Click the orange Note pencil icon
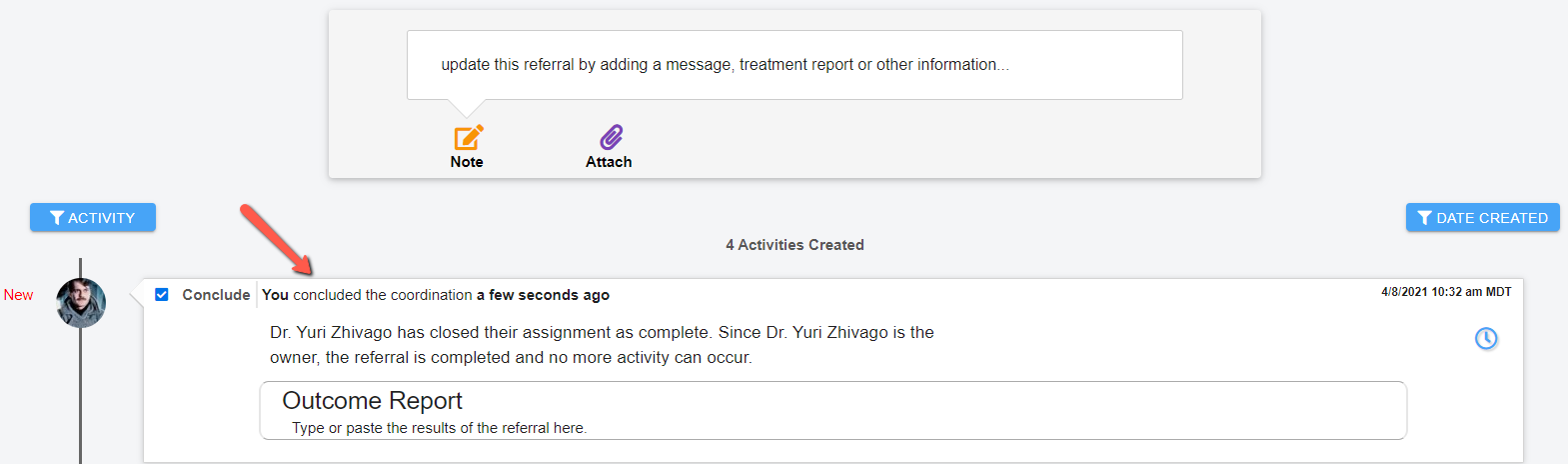Image resolution: width=1568 pixels, height=464 pixels. click(x=469, y=137)
